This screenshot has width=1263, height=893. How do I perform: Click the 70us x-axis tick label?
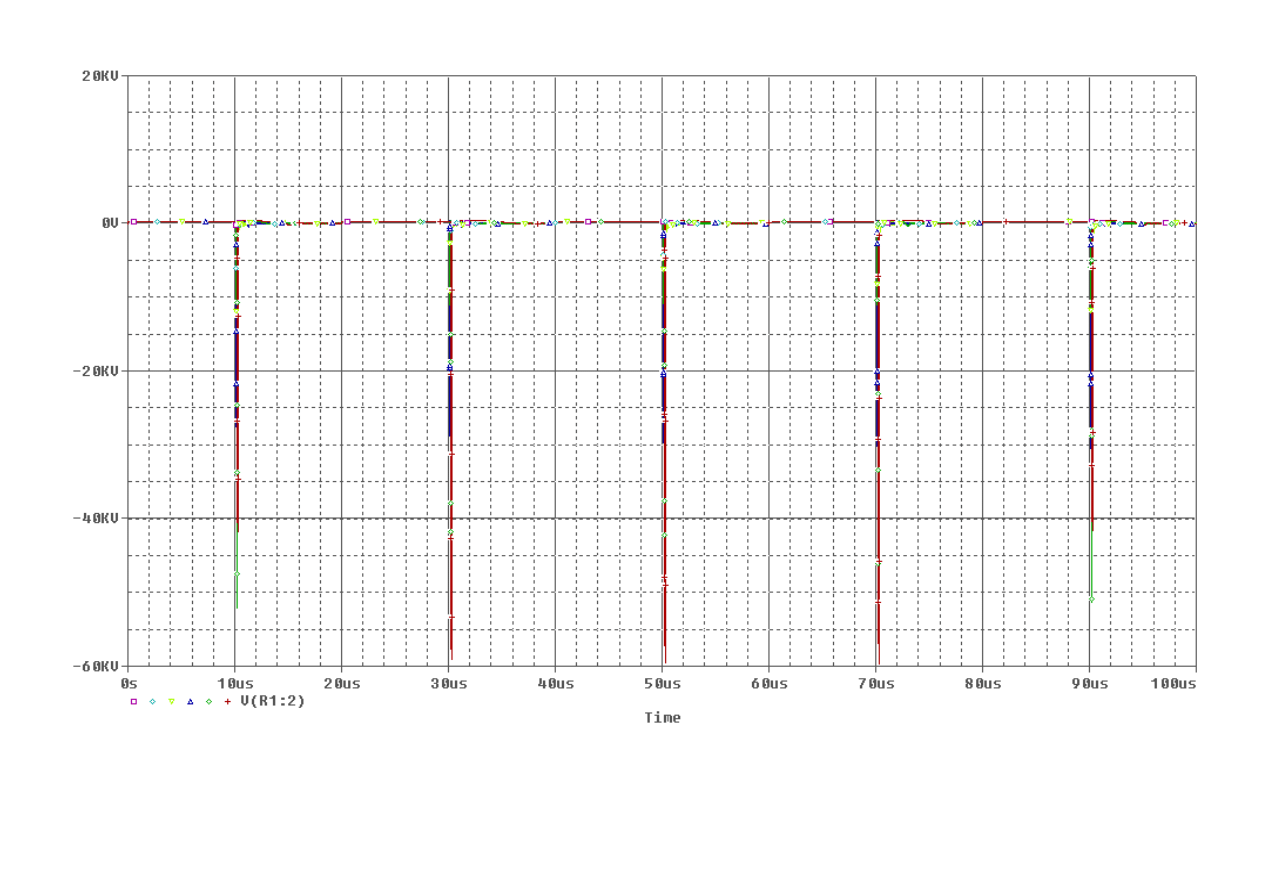(x=876, y=683)
